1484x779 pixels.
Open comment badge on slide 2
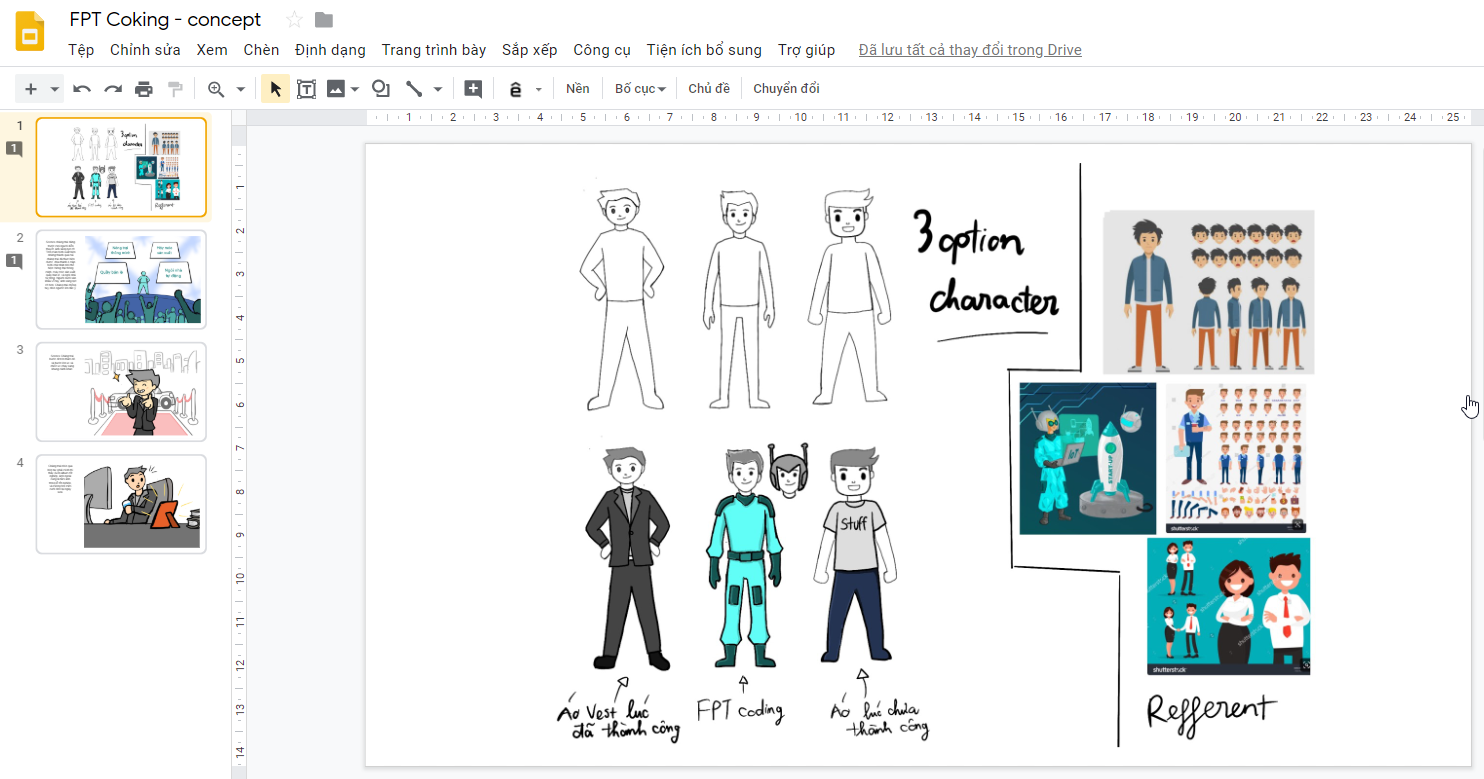coord(15,262)
